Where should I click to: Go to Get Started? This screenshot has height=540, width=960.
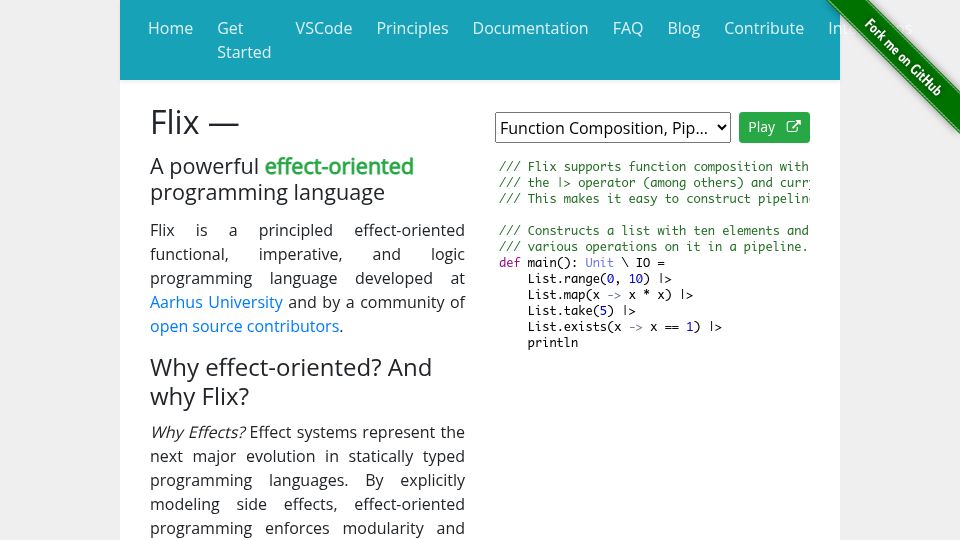(244, 40)
